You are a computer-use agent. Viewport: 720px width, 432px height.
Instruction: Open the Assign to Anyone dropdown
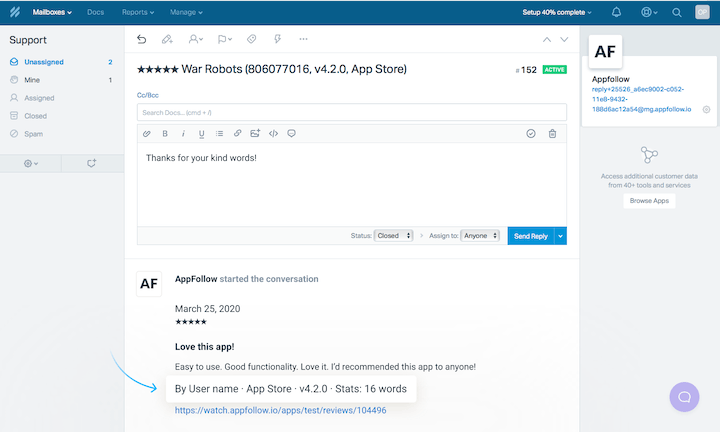point(480,236)
